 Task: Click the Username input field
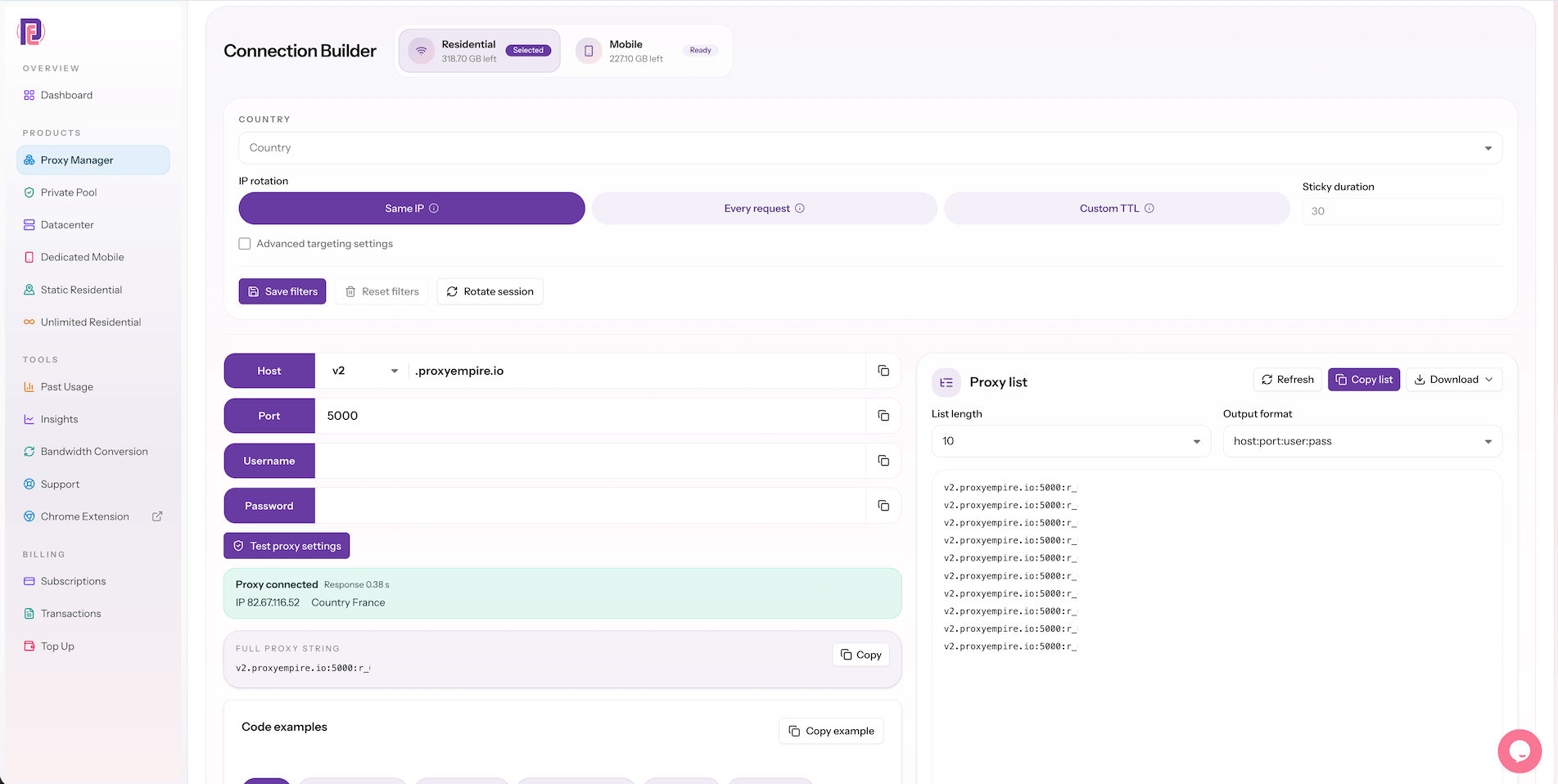(590, 461)
